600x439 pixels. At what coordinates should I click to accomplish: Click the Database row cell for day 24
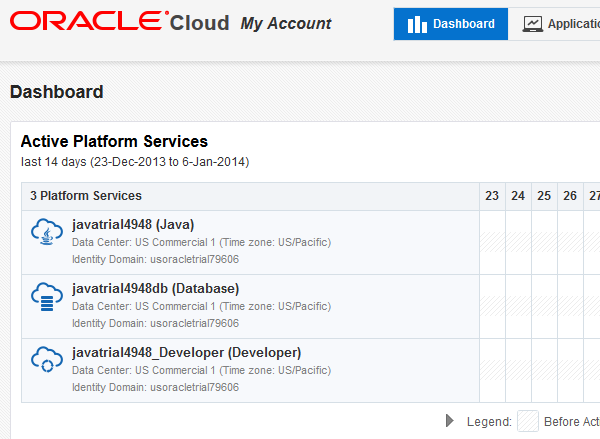(518, 306)
